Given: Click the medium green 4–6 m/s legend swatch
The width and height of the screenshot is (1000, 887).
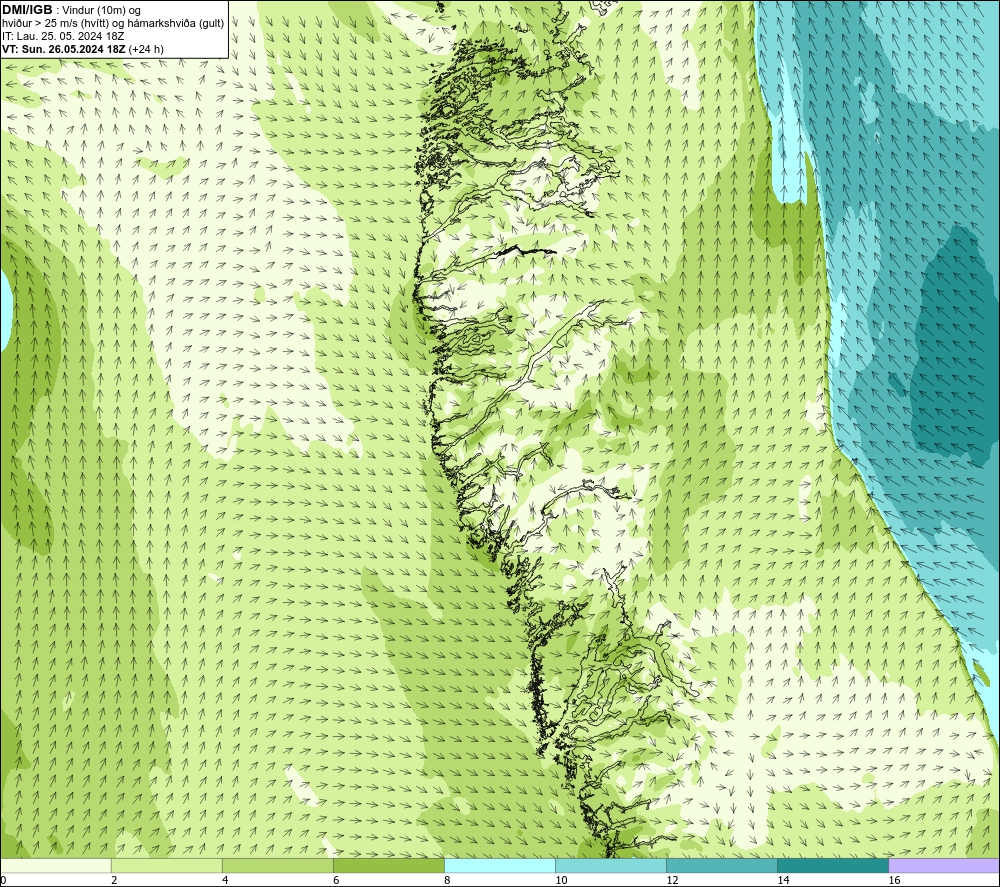Looking at the screenshot, I should click(278, 865).
